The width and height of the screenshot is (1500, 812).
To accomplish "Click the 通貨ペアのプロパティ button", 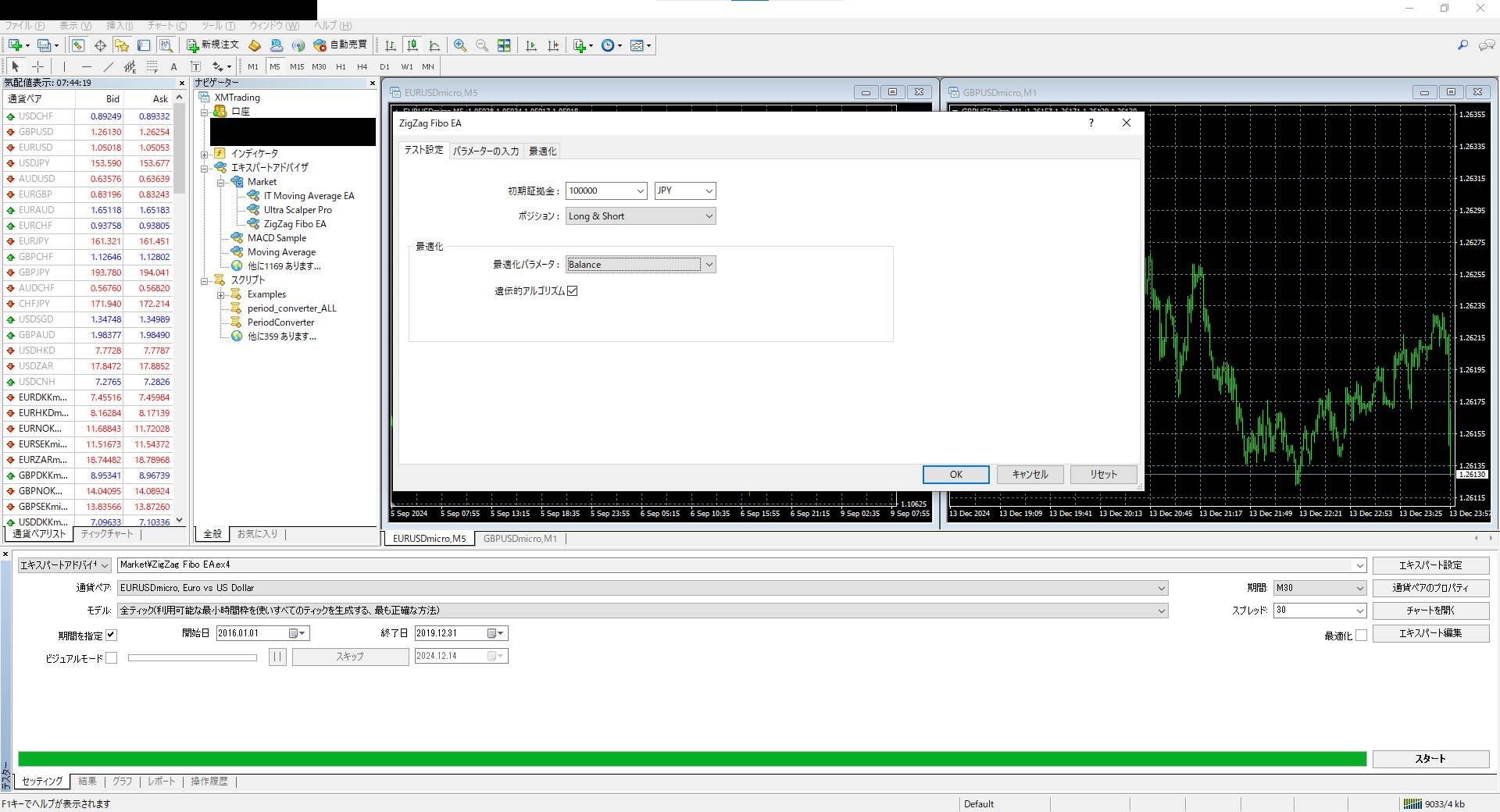I will [1430, 588].
